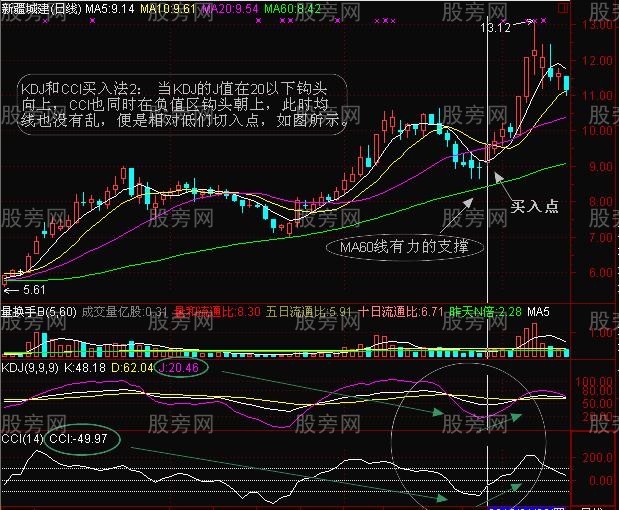Click the small red square icon above the price axis

pos(565,9)
